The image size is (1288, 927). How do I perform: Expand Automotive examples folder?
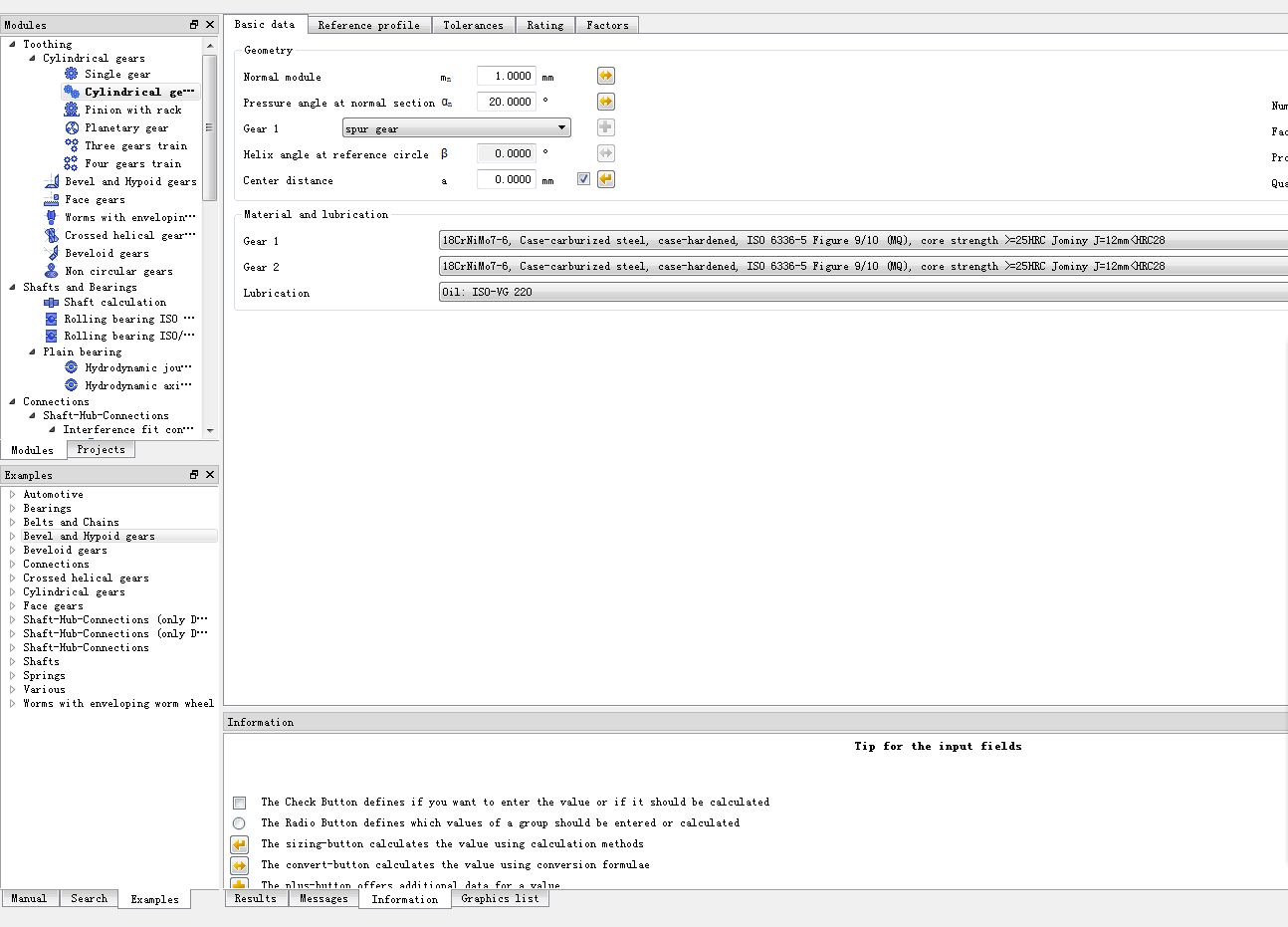[x=12, y=495]
